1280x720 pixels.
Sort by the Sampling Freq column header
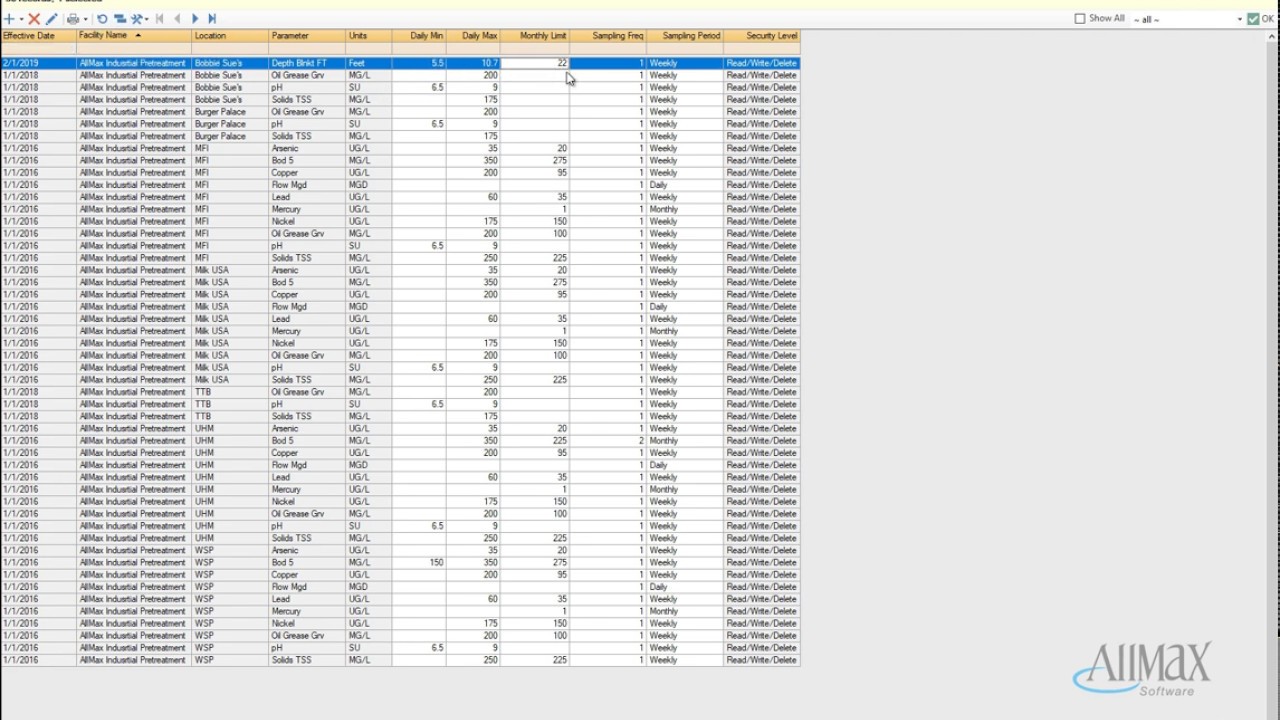click(608, 36)
